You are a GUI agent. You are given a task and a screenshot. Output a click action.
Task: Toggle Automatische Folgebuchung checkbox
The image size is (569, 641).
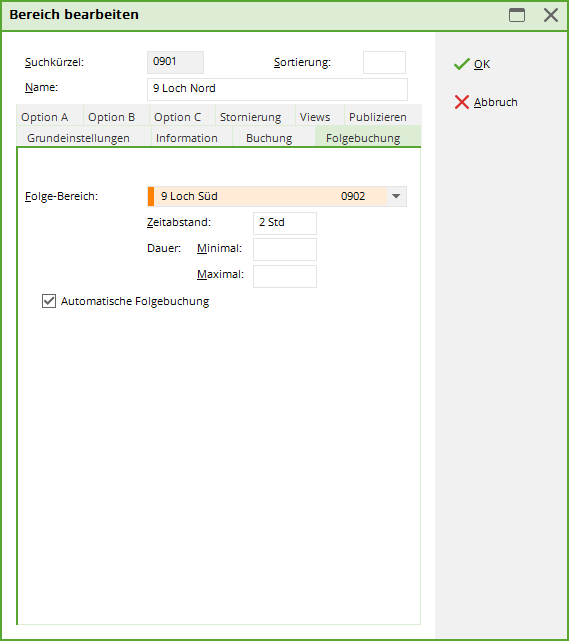click(x=49, y=301)
